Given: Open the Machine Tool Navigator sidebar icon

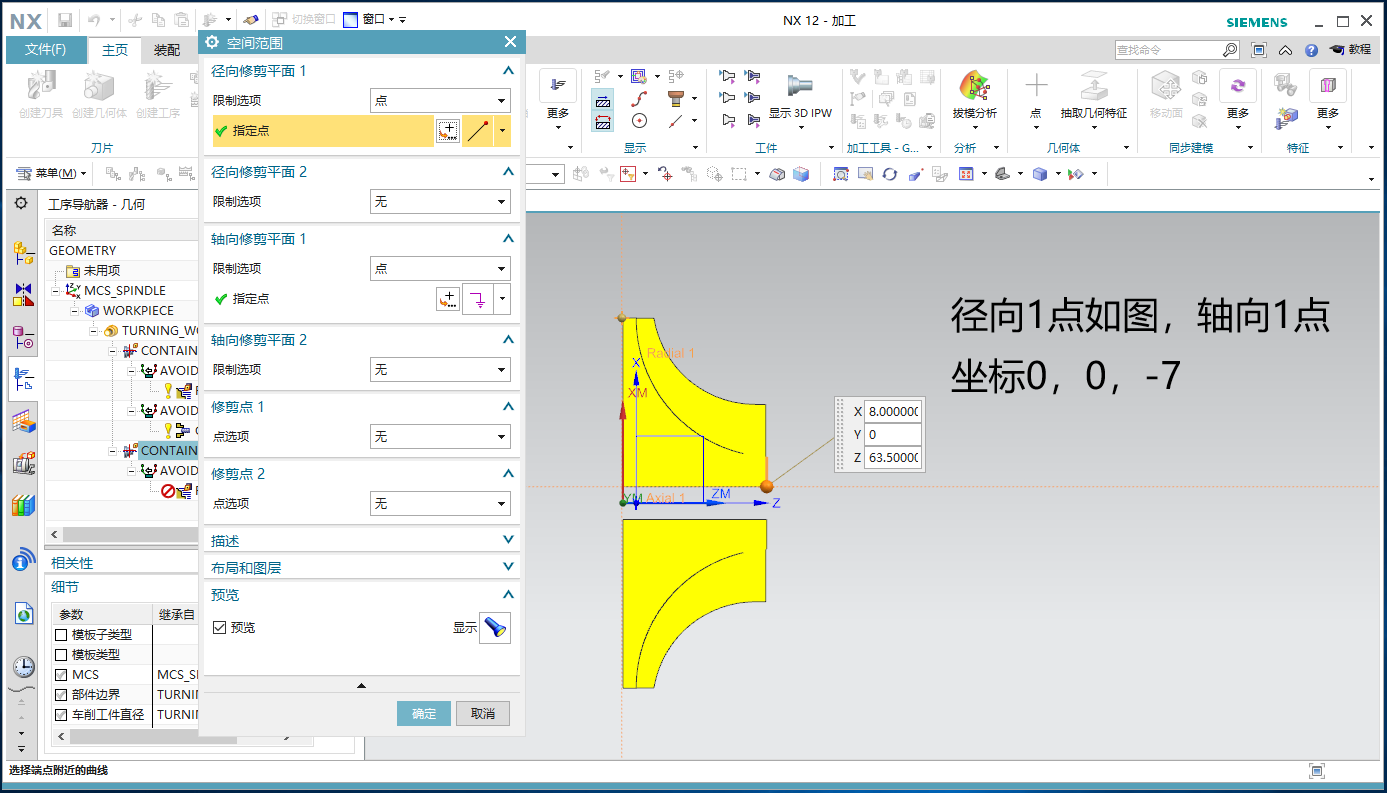Looking at the screenshot, I should [x=23, y=464].
